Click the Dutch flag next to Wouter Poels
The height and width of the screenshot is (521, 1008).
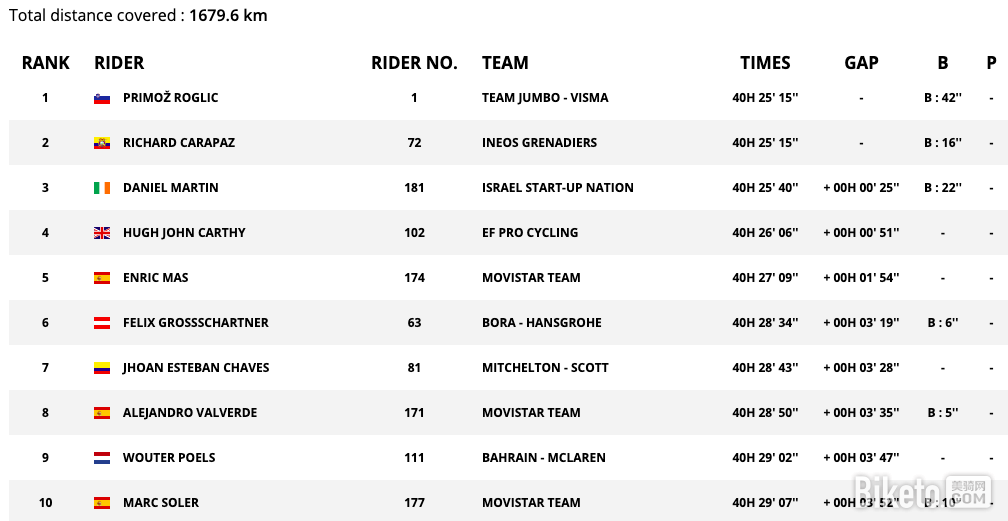[x=102, y=458]
